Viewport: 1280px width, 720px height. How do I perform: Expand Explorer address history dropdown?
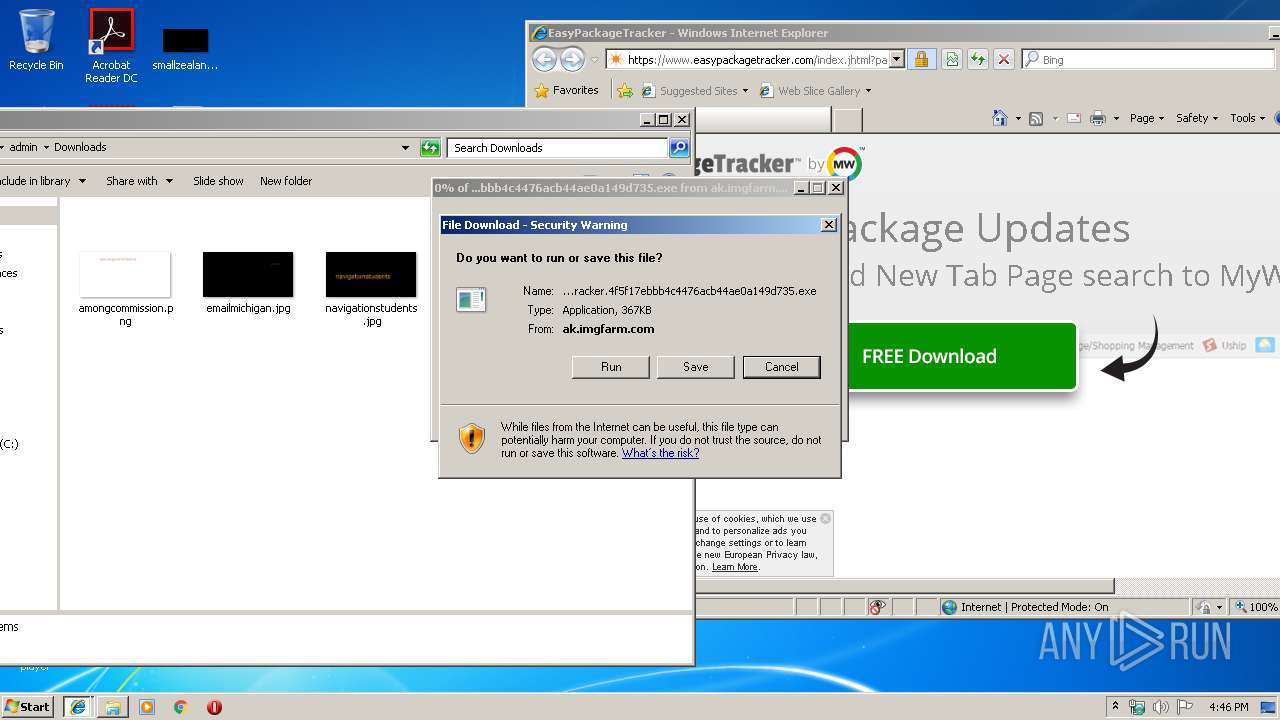[405, 148]
